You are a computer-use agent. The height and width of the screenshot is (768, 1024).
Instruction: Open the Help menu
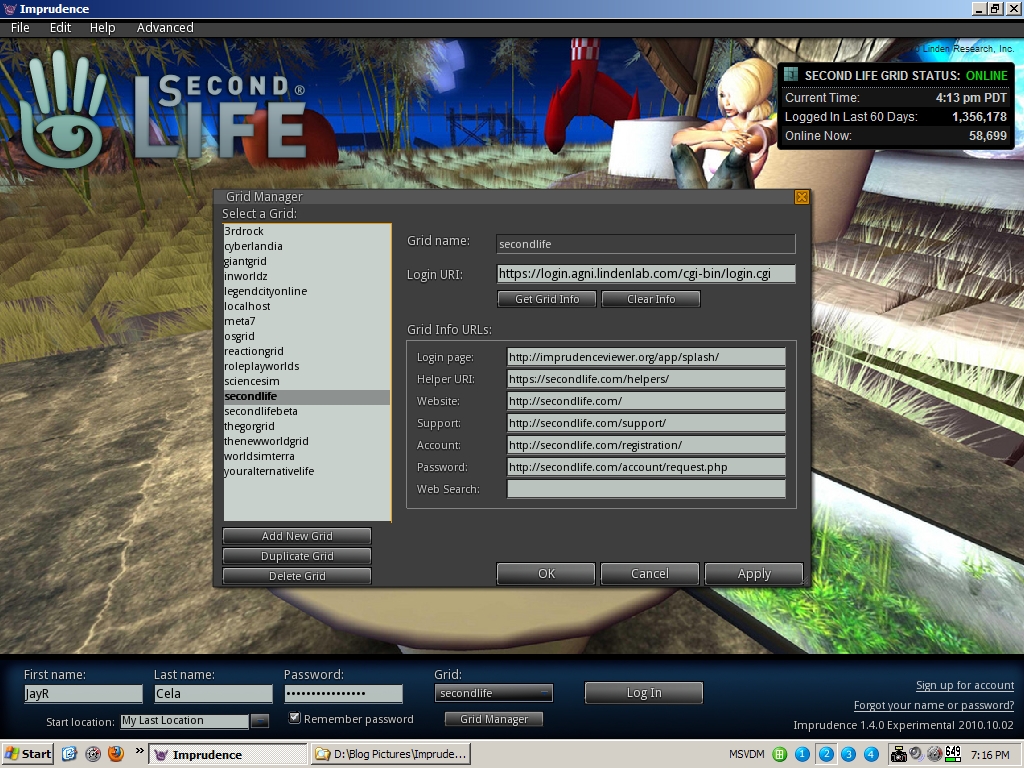pyautogui.click(x=103, y=27)
